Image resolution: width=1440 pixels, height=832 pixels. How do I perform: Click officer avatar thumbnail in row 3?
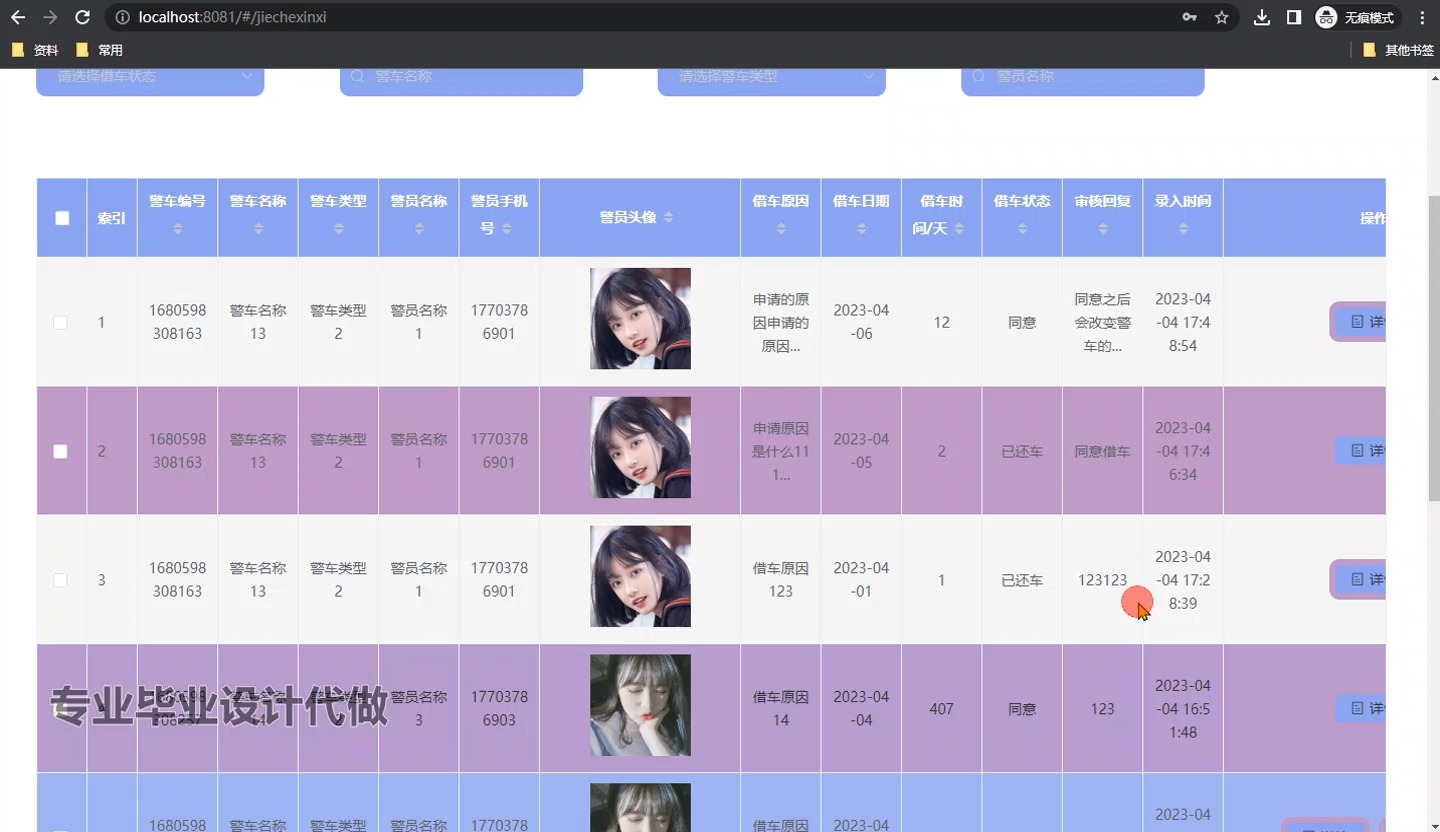tap(640, 577)
